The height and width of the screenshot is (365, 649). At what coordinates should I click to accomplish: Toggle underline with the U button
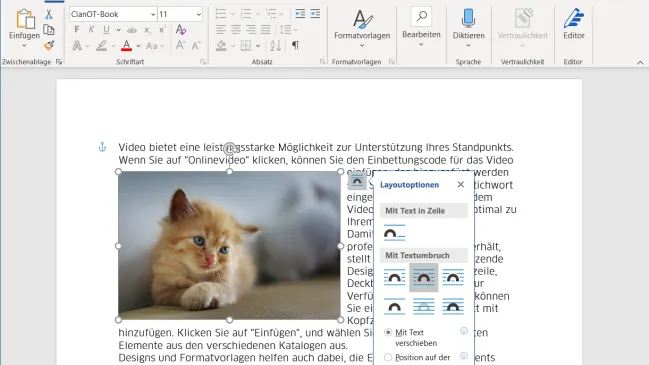click(106, 30)
